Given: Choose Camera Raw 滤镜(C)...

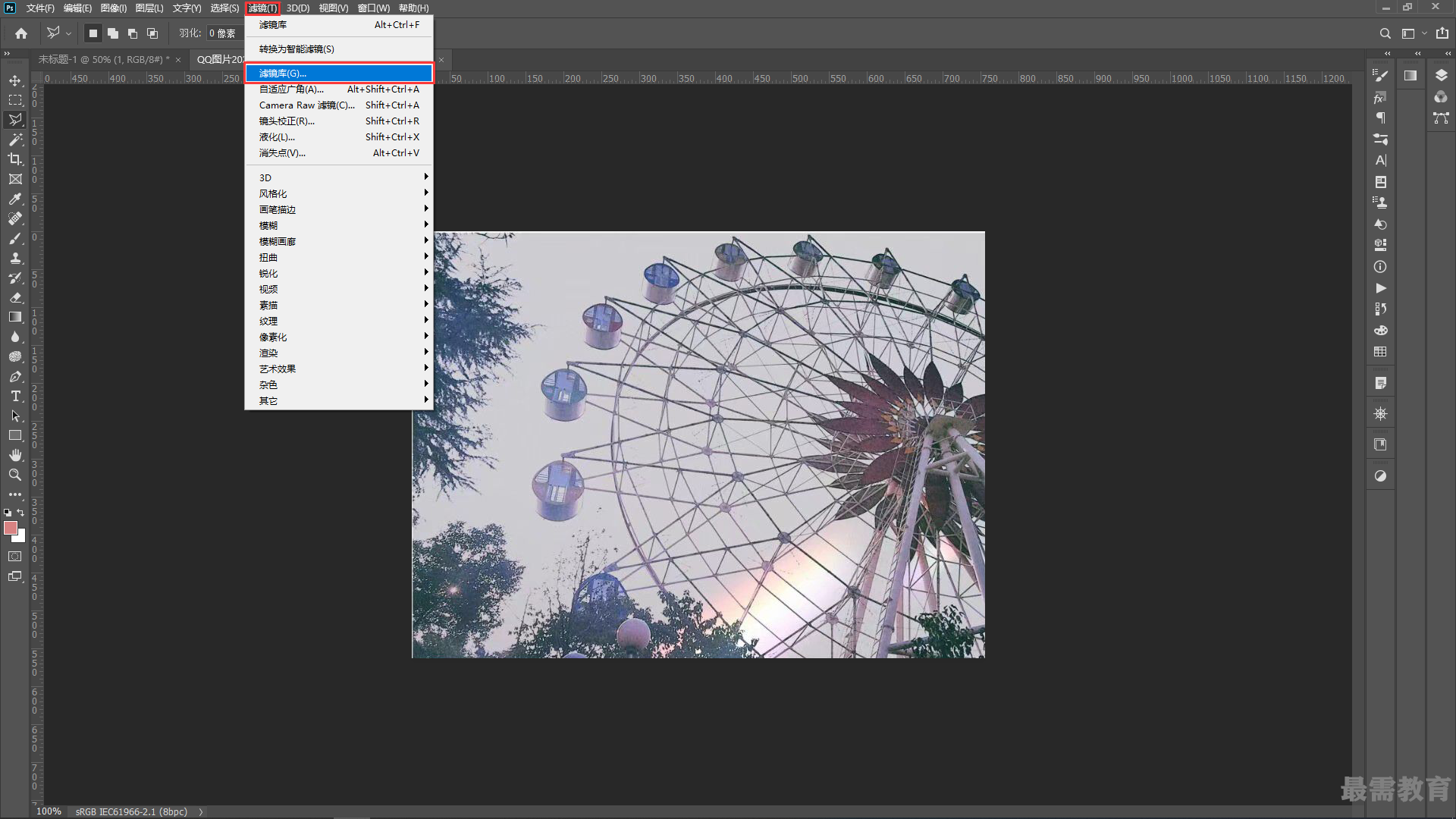Looking at the screenshot, I should coord(339,105).
